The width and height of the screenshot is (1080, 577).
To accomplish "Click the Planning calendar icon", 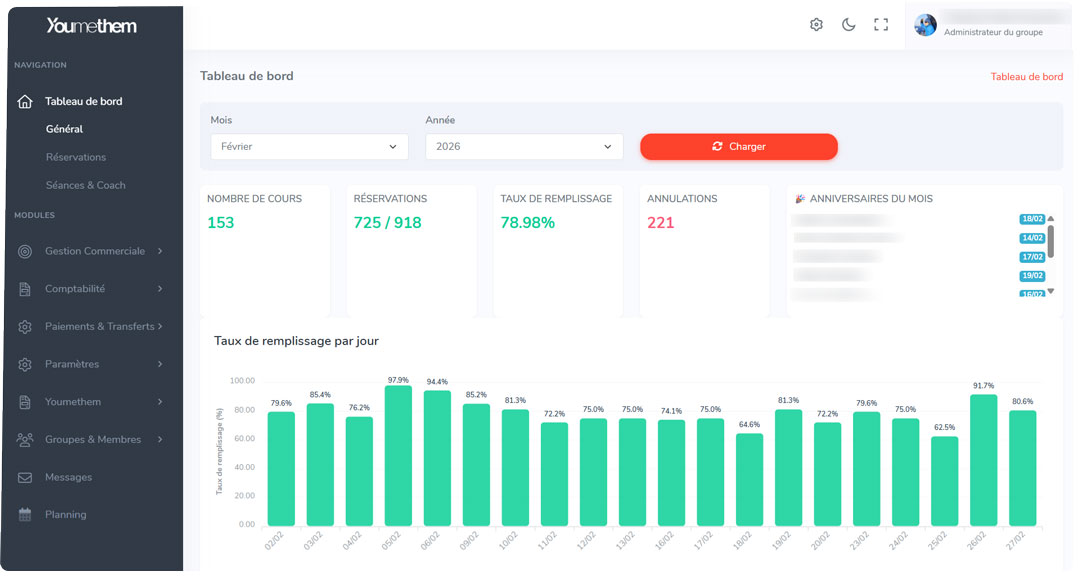I will point(26,515).
